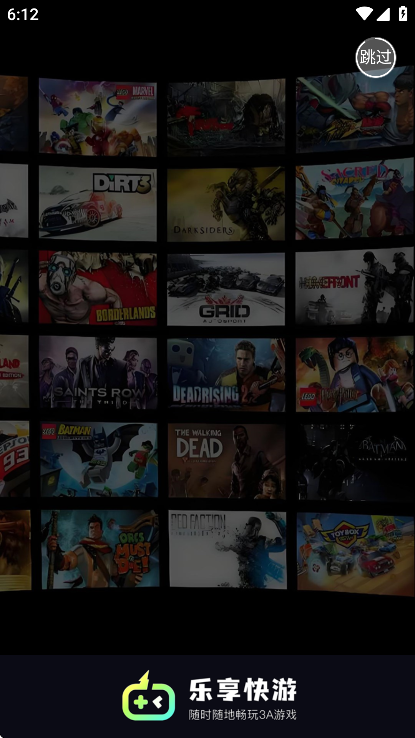Tap the 跳过 skip button
Image resolution: width=415 pixels, height=738 pixels.
[x=375, y=57]
